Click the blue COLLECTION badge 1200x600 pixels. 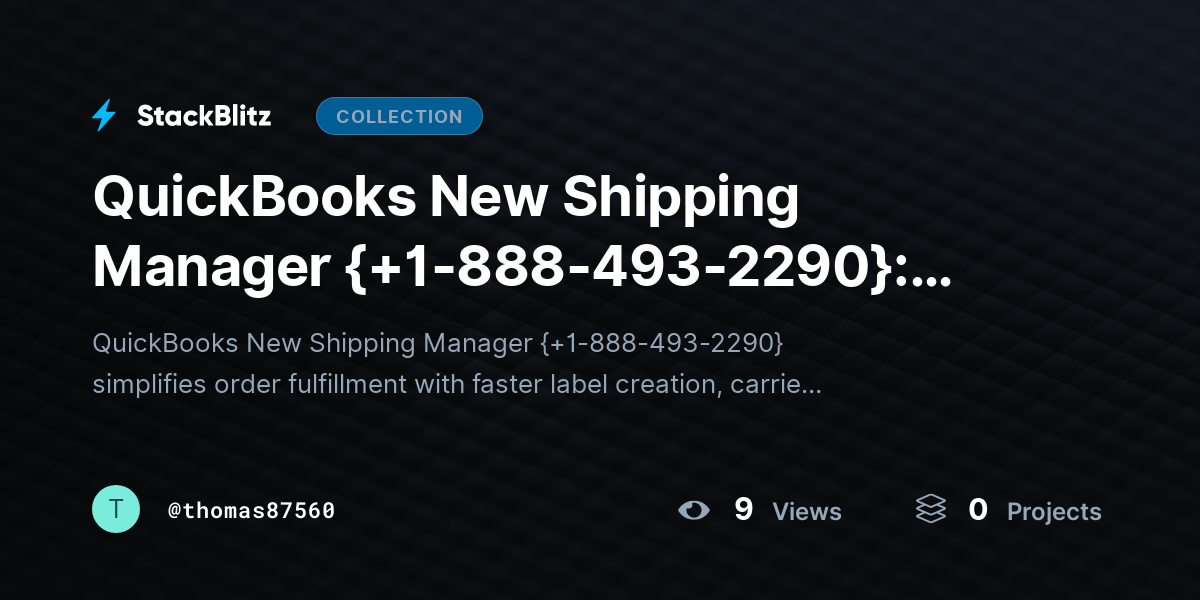[x=399, y=116]
